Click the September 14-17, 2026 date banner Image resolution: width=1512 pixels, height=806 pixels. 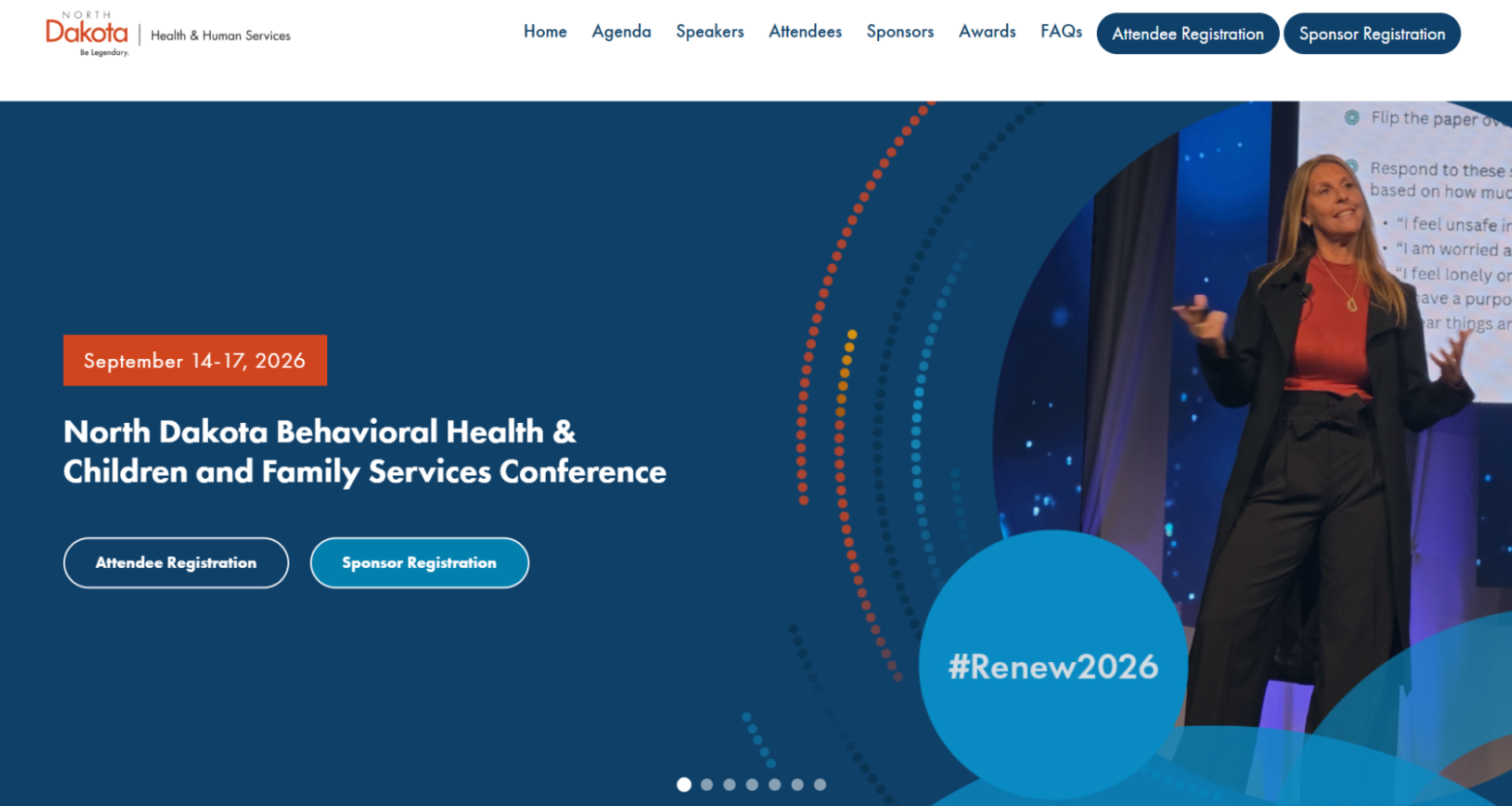pyautogui.click(x=195, y=360)
